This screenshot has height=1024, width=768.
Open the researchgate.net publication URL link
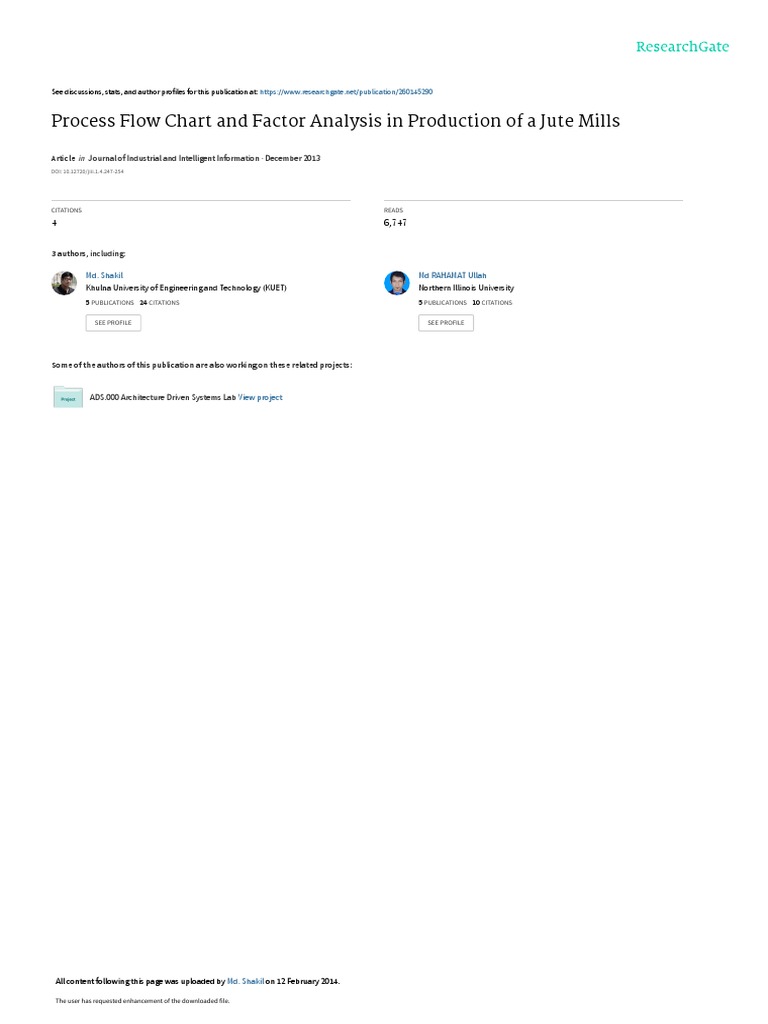coord(346,92)
